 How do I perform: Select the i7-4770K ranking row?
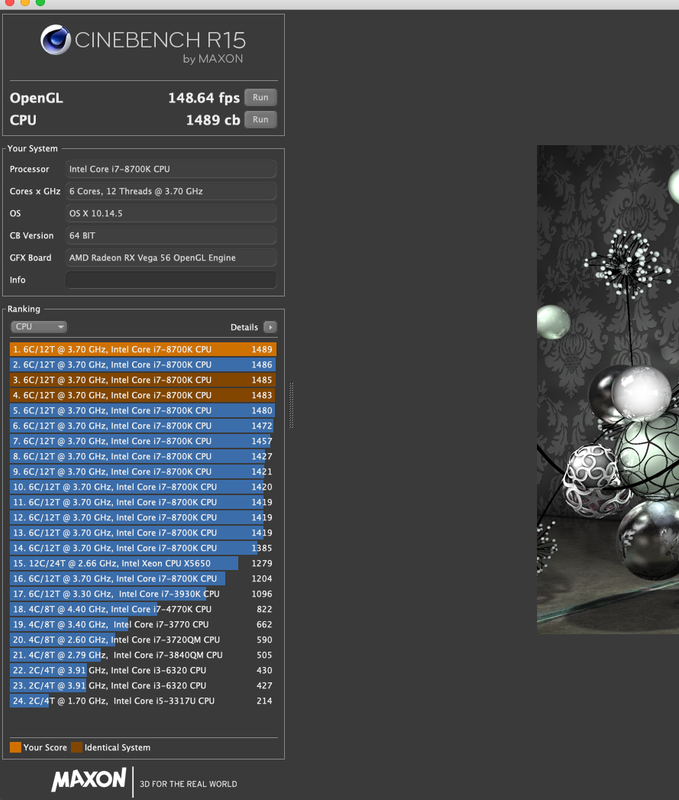[x=143, y=610]
